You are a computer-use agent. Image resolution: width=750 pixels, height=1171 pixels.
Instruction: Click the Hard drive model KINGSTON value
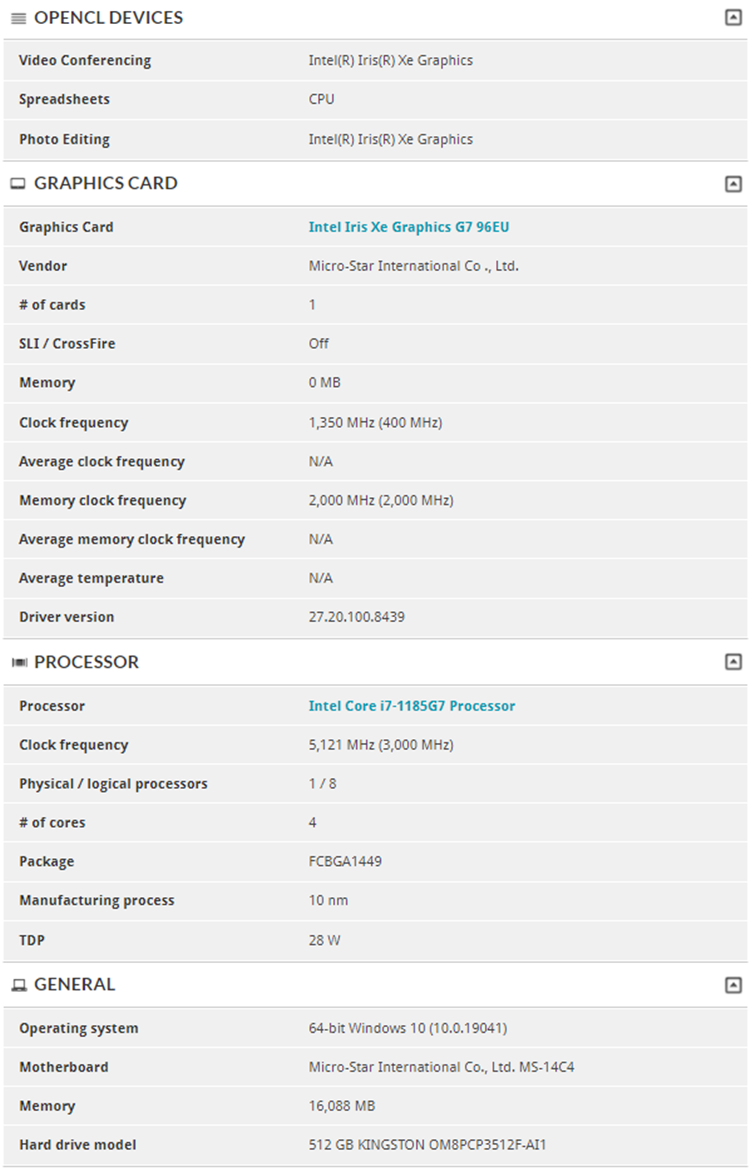click(427, 1145)
